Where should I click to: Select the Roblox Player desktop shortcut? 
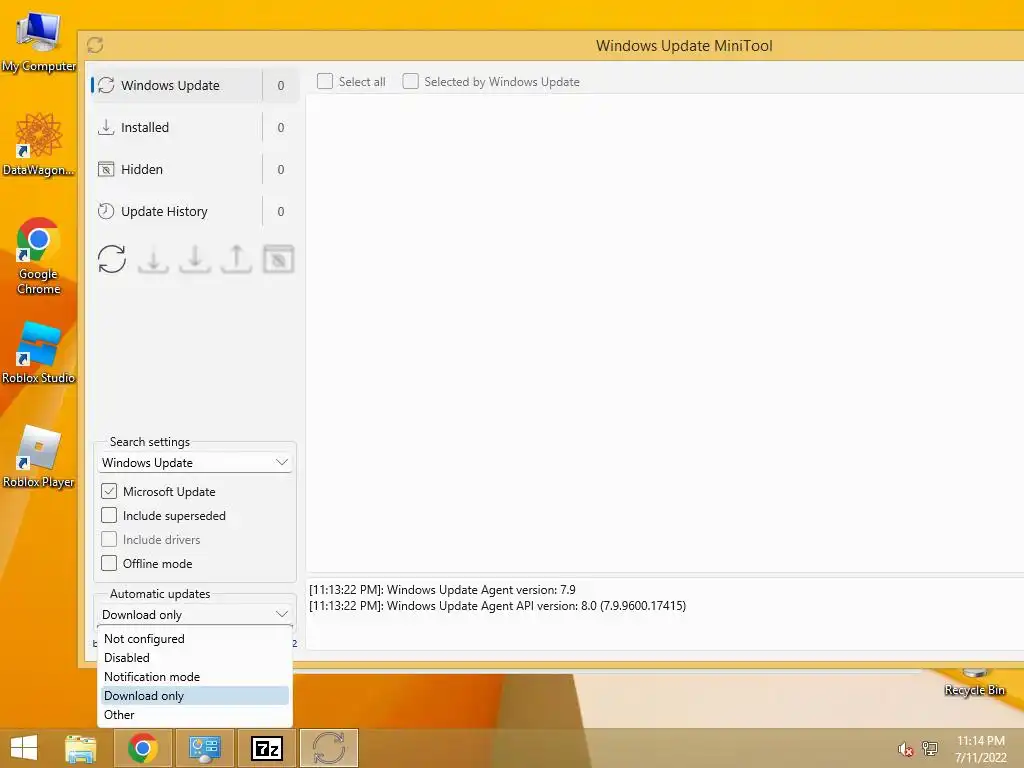pos(39,457)
